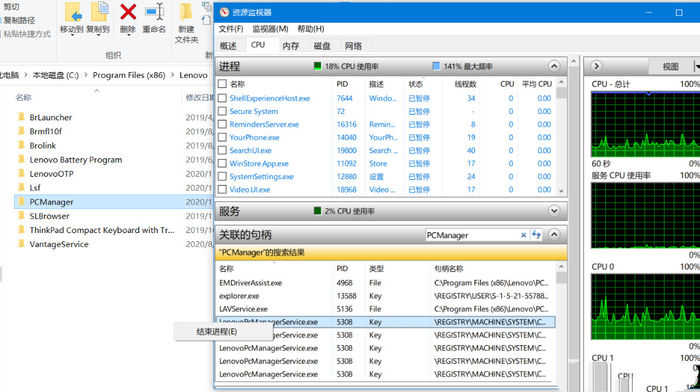Click the Brolink folder icon in Explorer
This screenshot has width=700, height=392.
click(21, 145)
